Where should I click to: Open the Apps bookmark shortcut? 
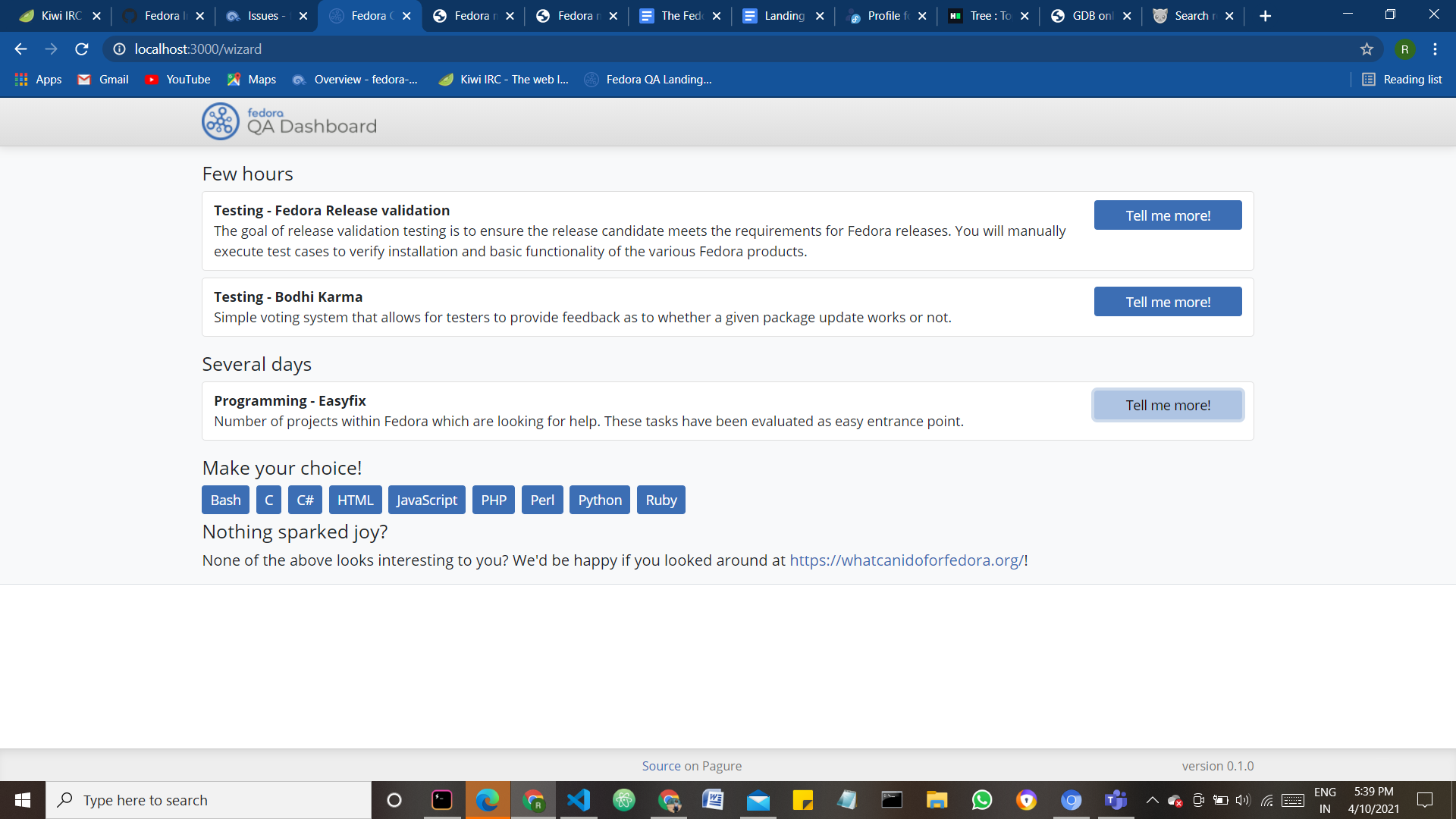point(38,80)
